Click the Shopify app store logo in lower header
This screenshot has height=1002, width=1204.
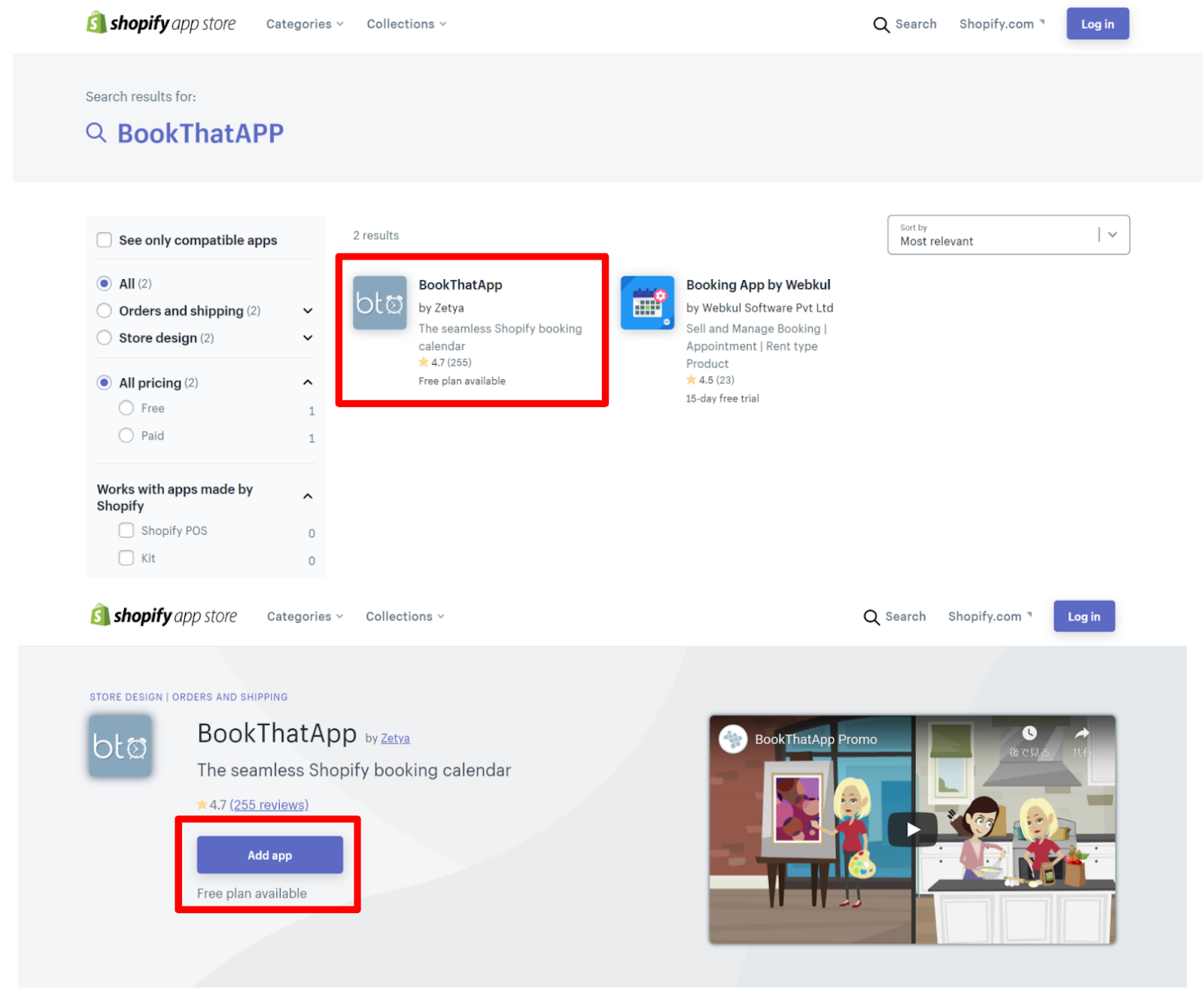(x=163, y=615)
